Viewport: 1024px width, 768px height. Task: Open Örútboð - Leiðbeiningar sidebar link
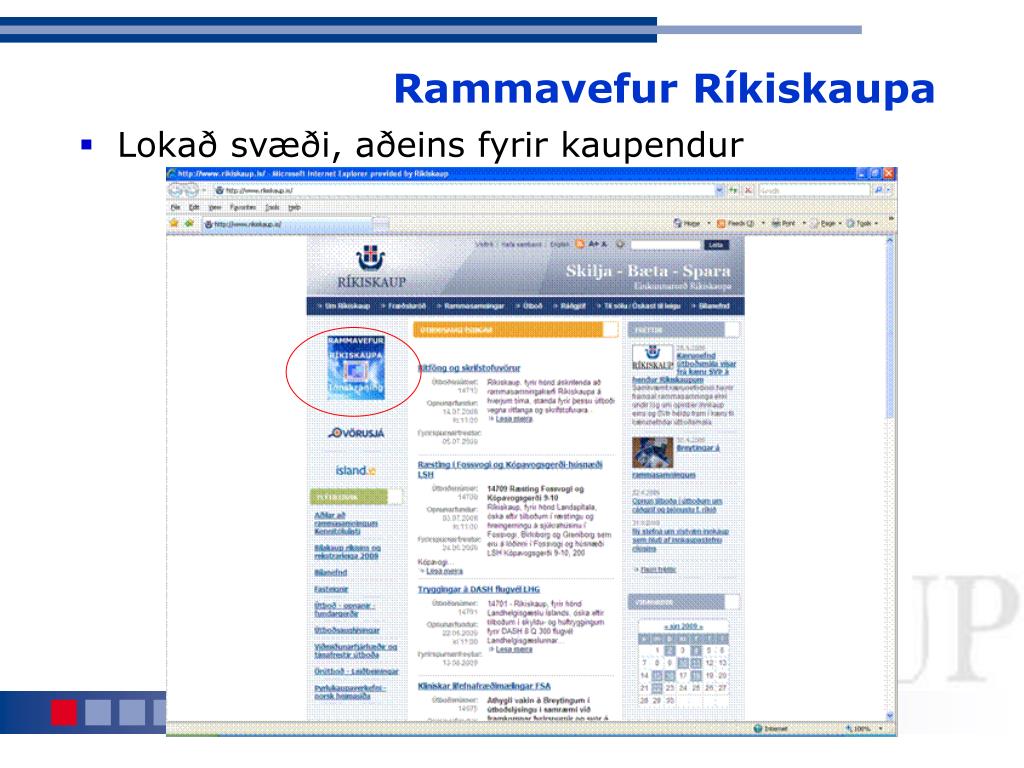pos(356,671)
